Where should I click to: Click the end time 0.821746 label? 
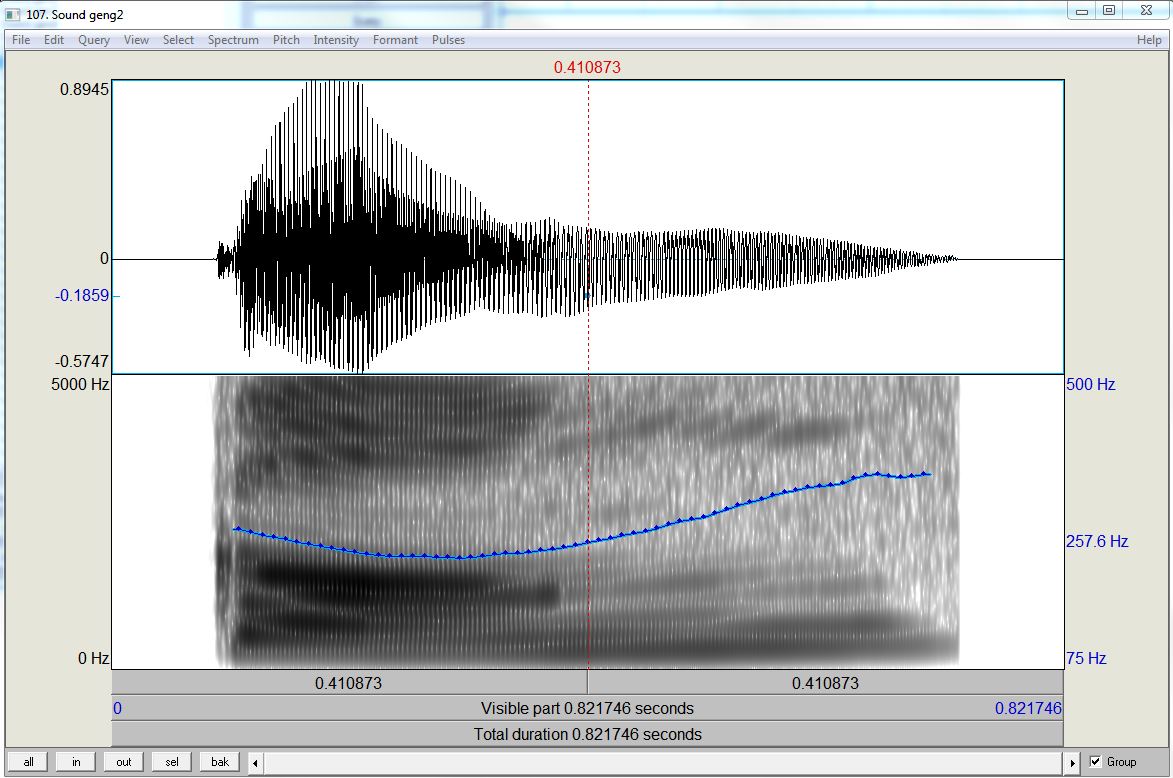pos(1028,708)
